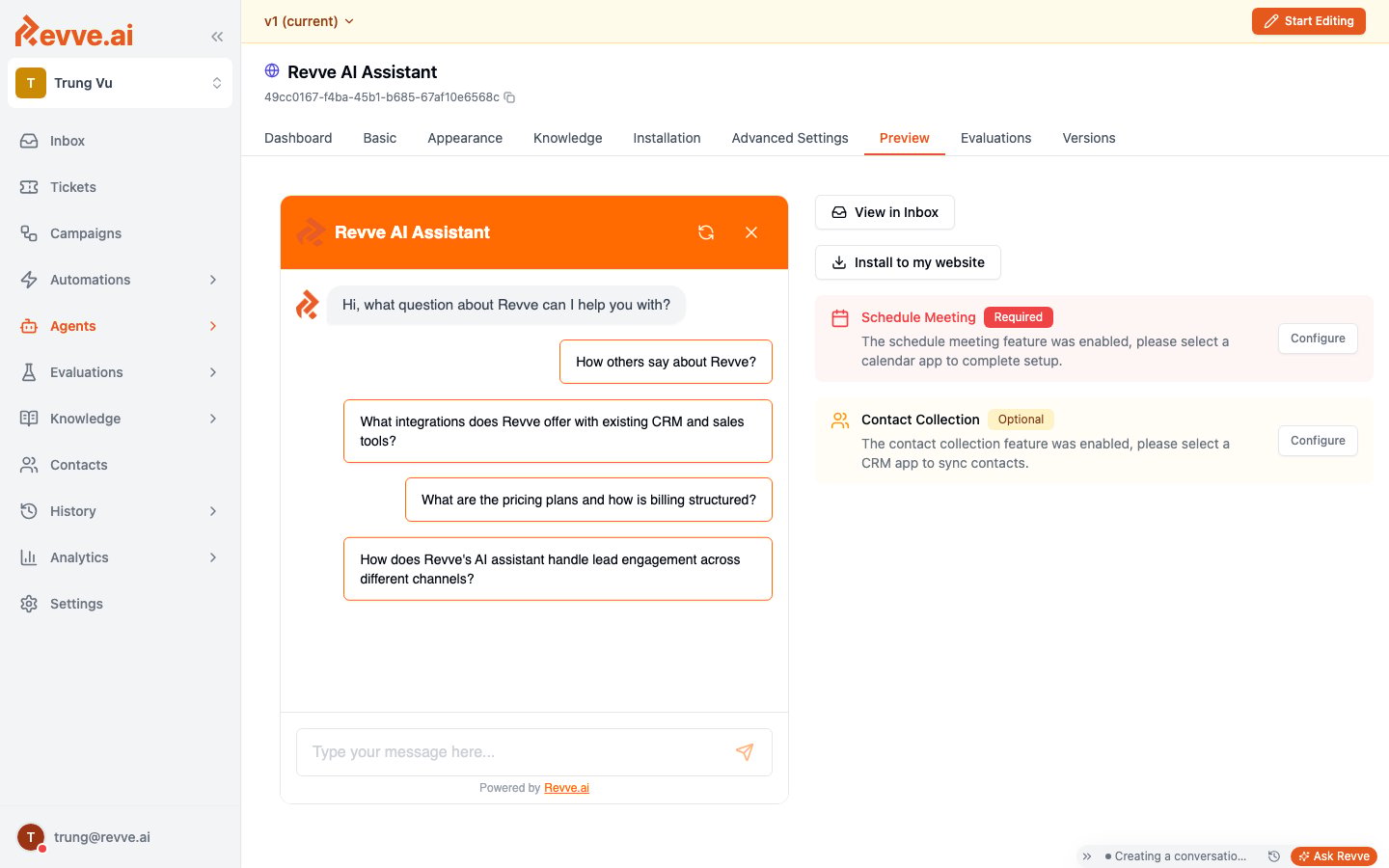Click the globe icon beside agent title
The width and height of the screenshot is (1389, 868).
272,70
